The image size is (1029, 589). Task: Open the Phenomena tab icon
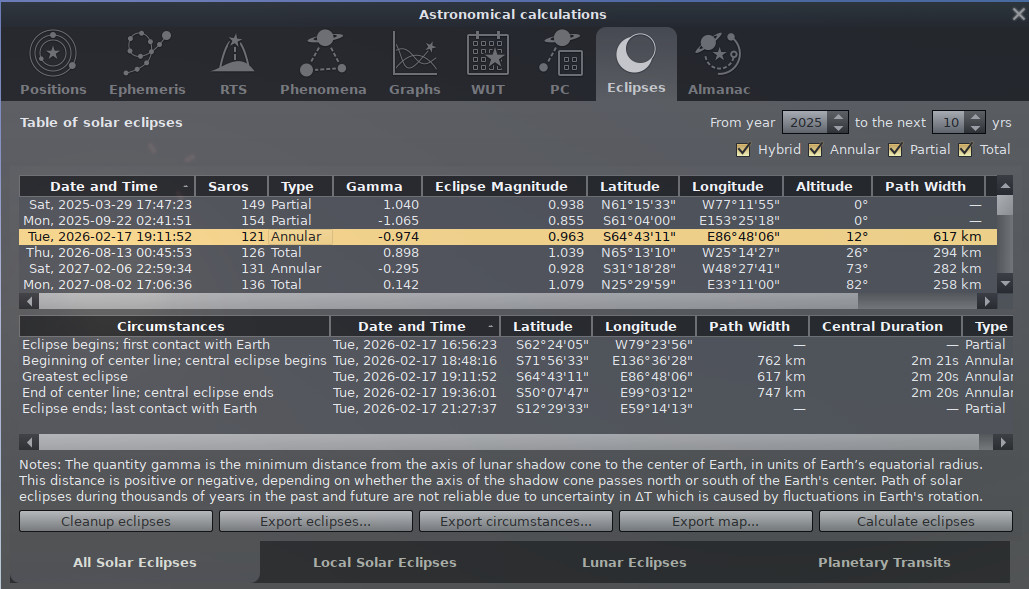click(x=323, y=54)
